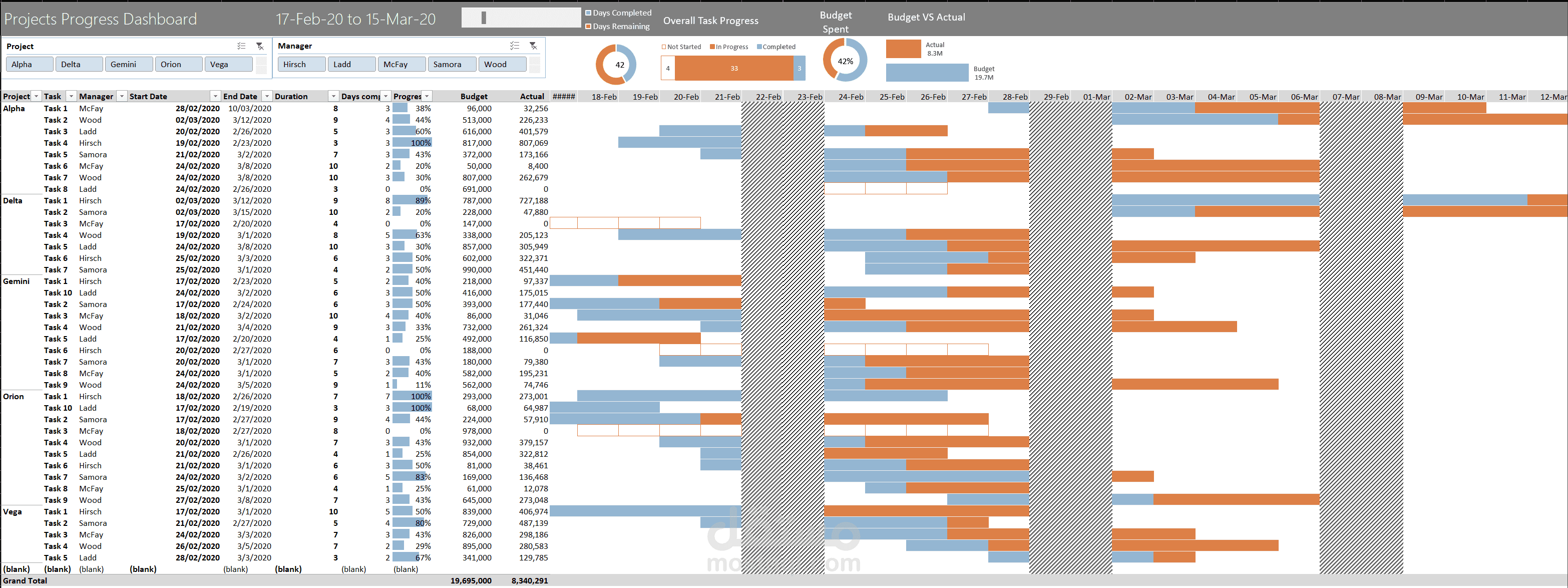
Task: Enable multi-select on the Manager slicer
Action: pos(514,46)
